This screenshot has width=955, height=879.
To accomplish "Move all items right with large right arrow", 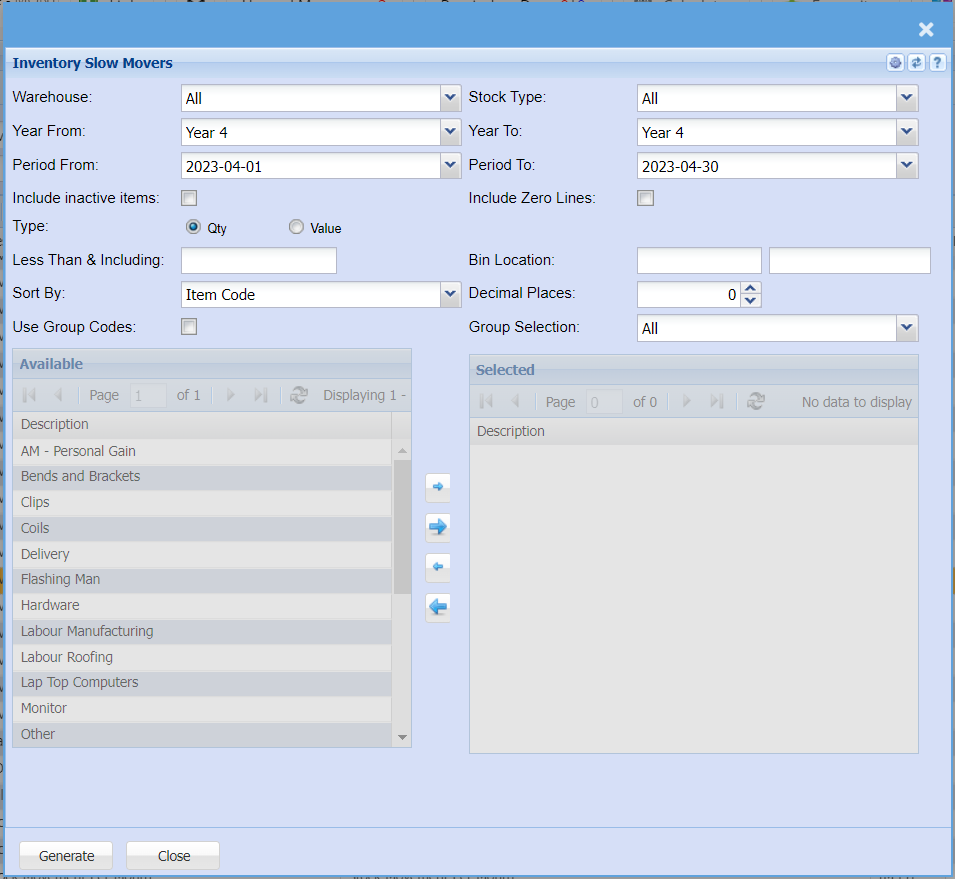I will [437, 527].
